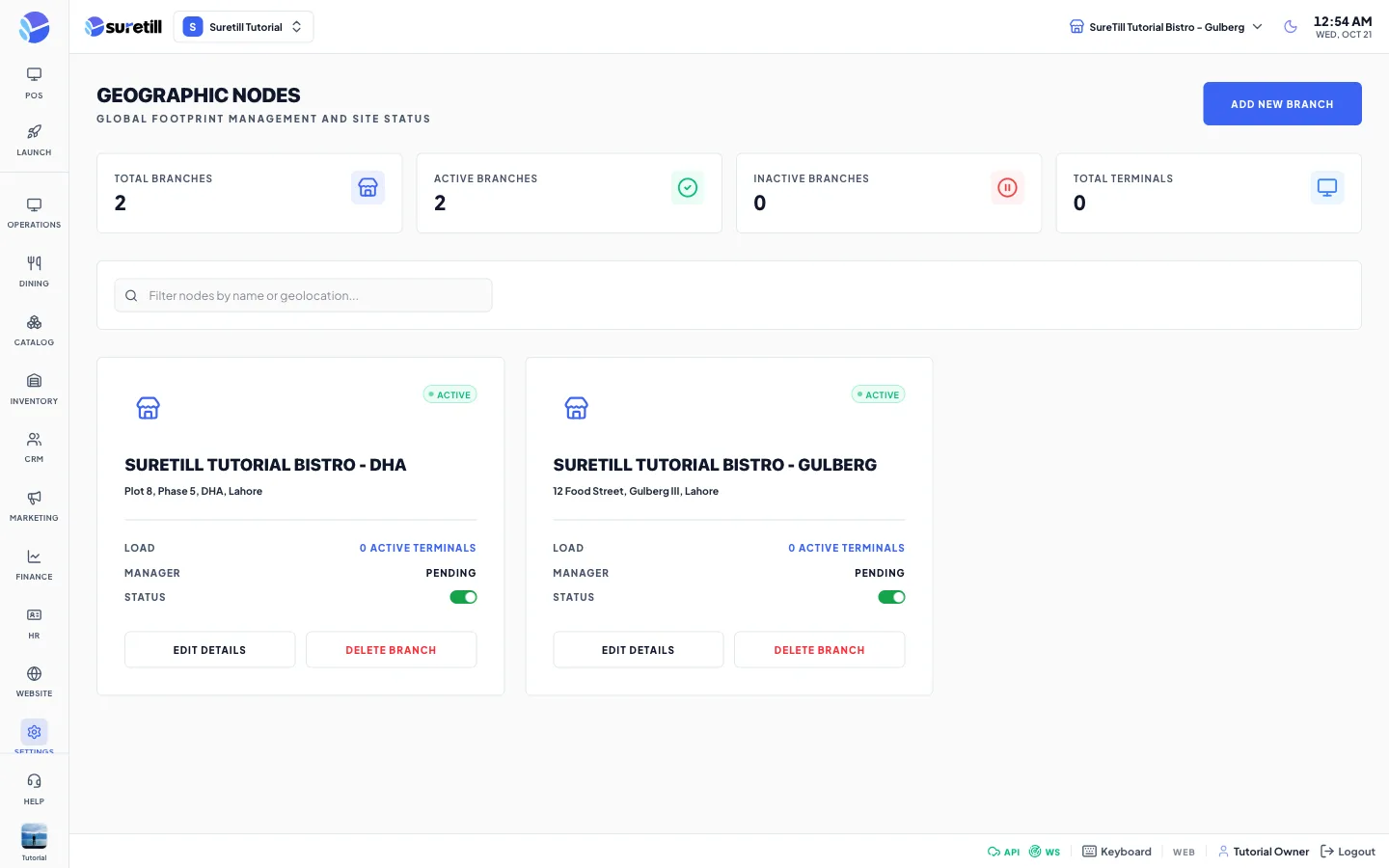Click 0 Active Terminals on DHA card
This screenshot has width=1389, height=868.
(418, 548)
